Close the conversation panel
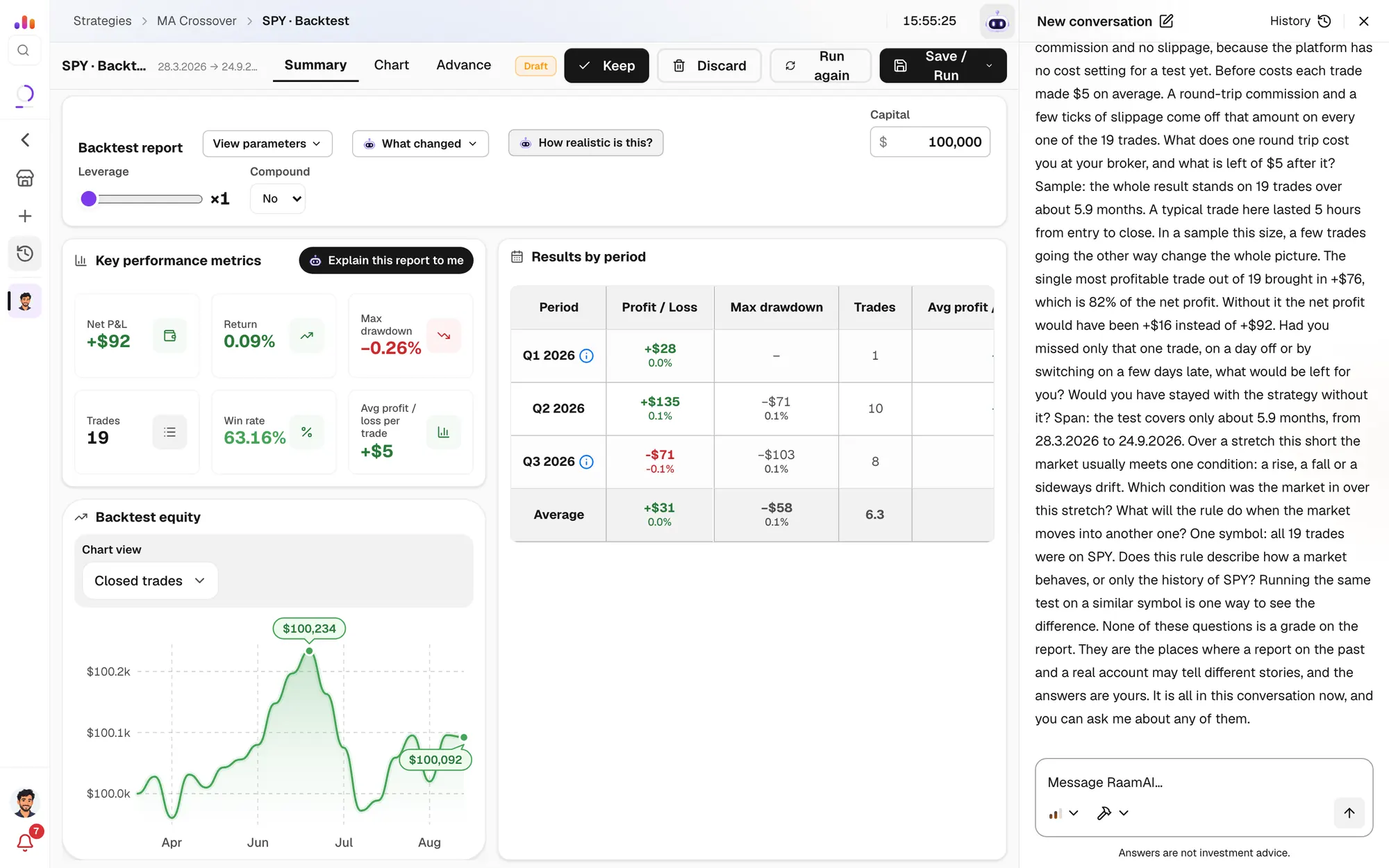Screen dimensions: 1389x868 coord(1364,22)
